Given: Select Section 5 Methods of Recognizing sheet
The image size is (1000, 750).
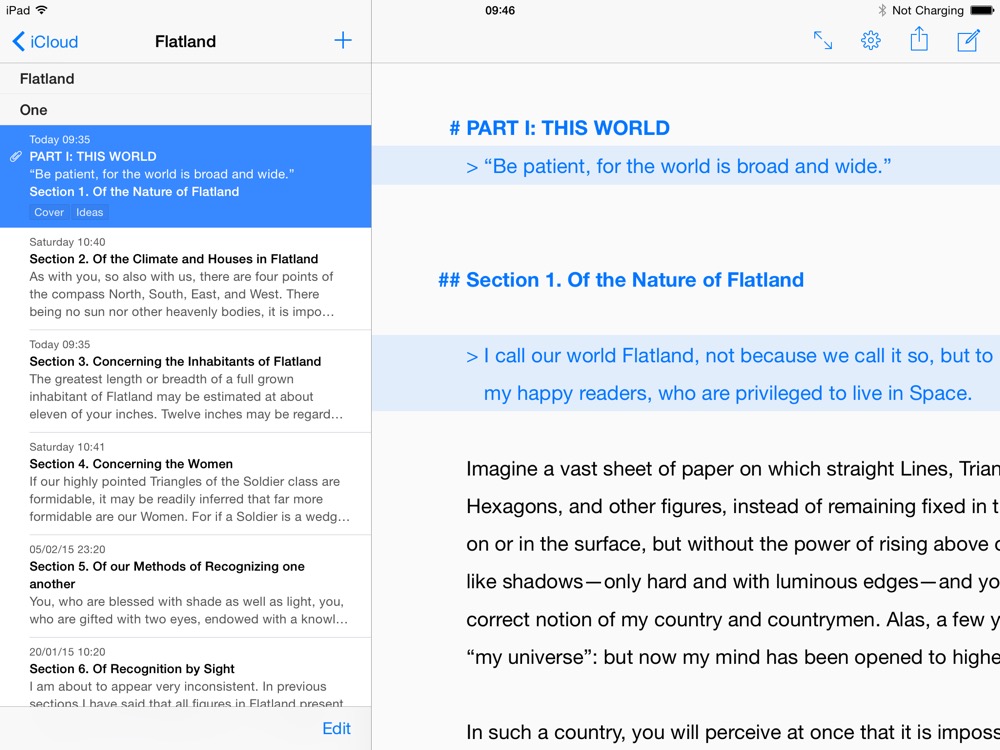Looking at the screenshot, I should click(185, 585).
